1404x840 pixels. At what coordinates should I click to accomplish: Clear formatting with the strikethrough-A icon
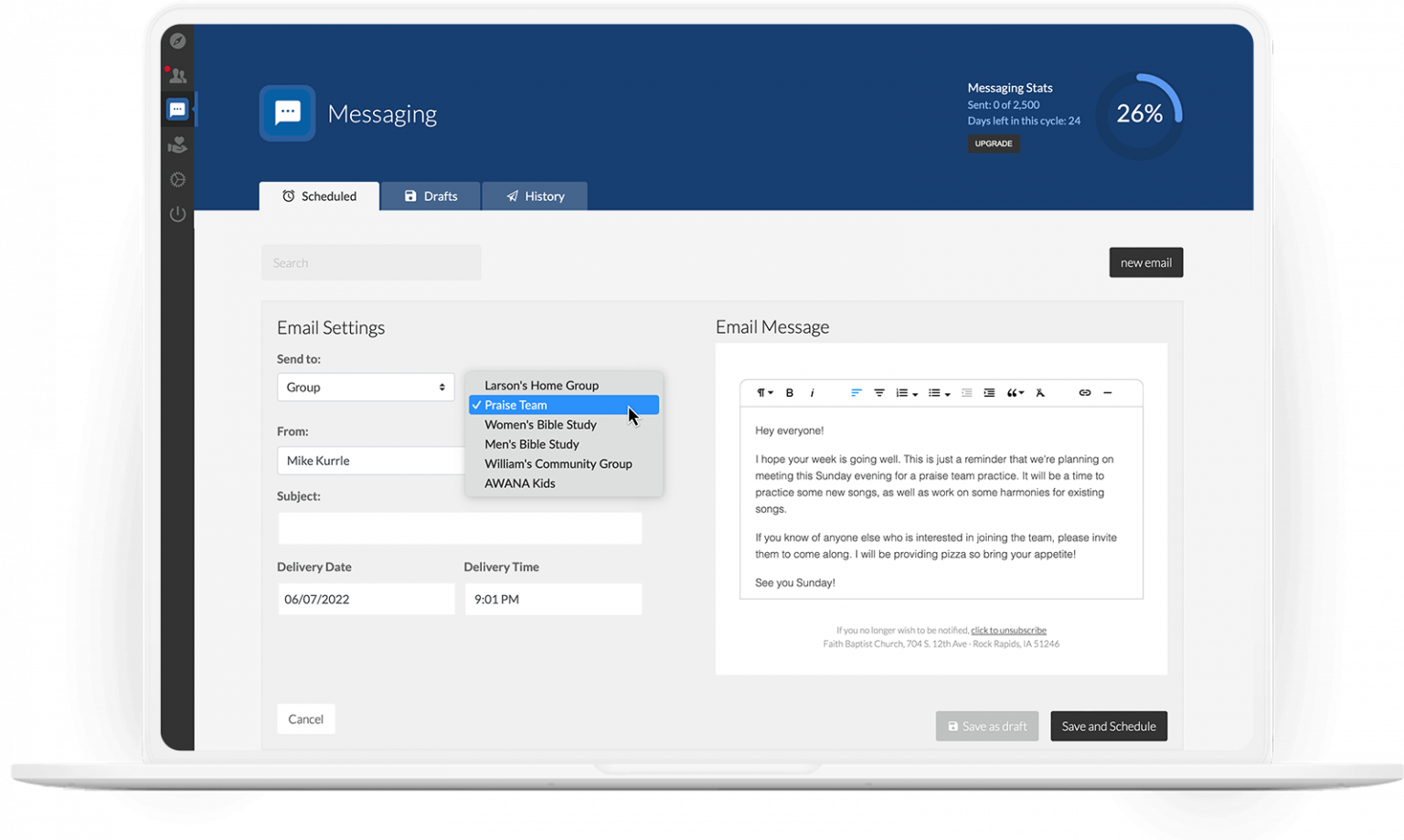(x=1040, y=392)
